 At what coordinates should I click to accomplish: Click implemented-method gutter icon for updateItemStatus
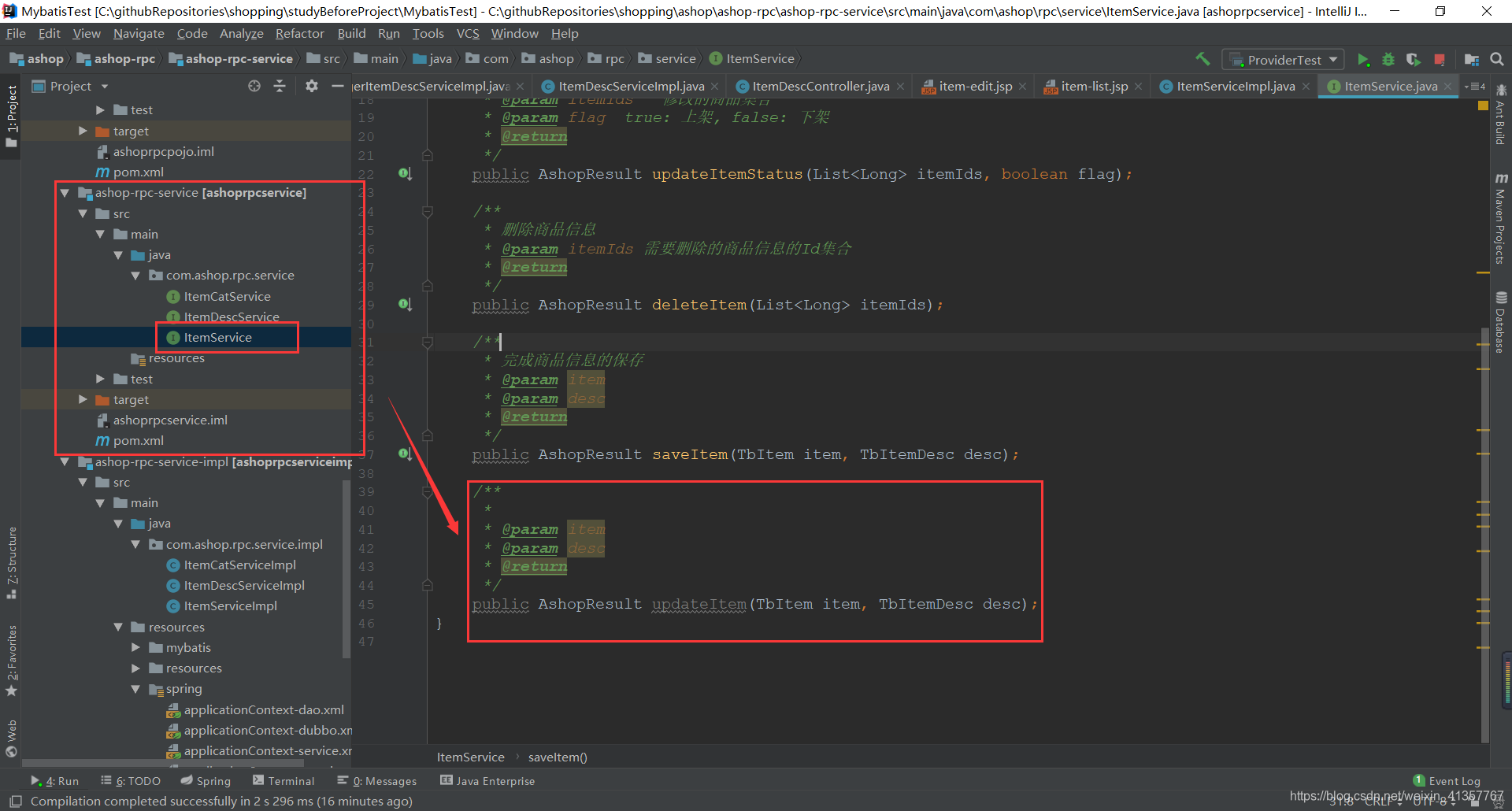405,174
